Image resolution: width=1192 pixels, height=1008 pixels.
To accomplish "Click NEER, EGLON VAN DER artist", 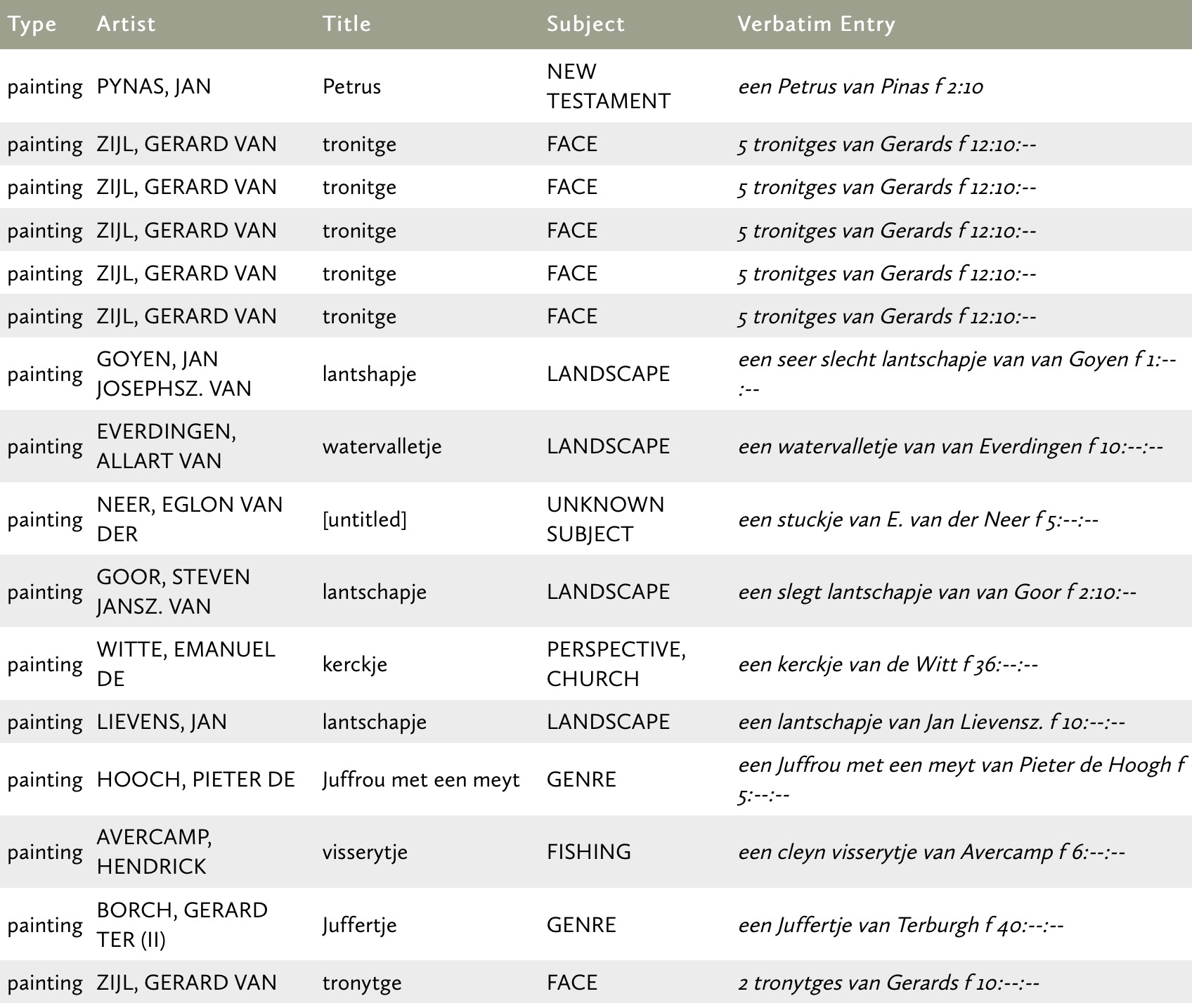I will tap(190, 519).
